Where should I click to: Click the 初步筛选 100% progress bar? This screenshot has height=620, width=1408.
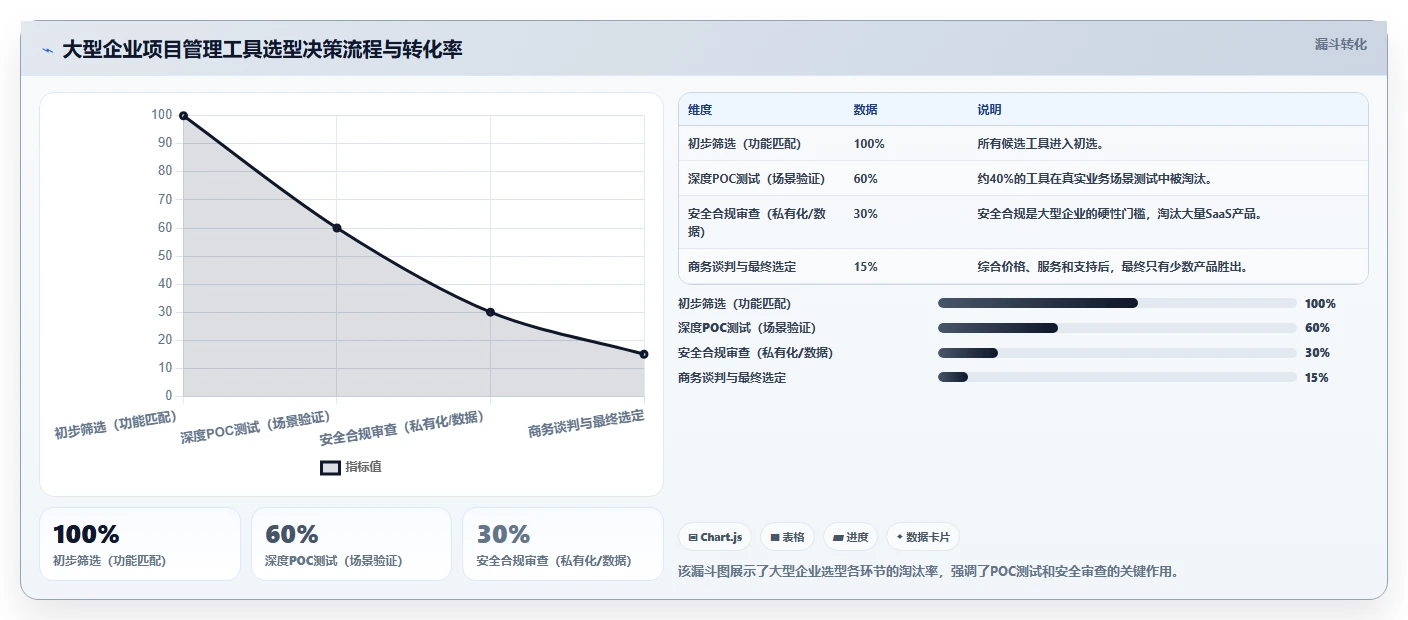(1117, 303)
